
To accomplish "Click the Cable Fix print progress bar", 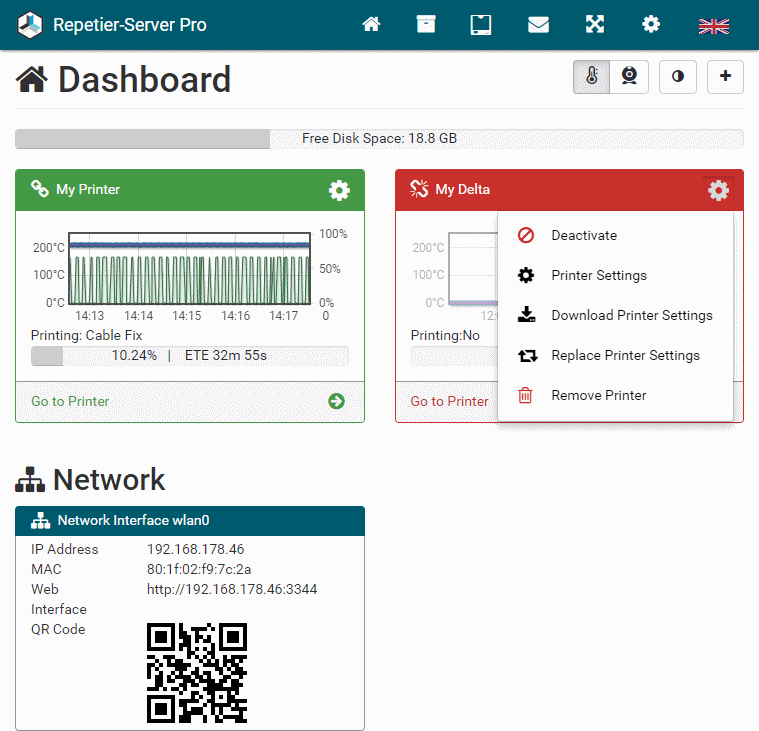I will click(189, 355).
